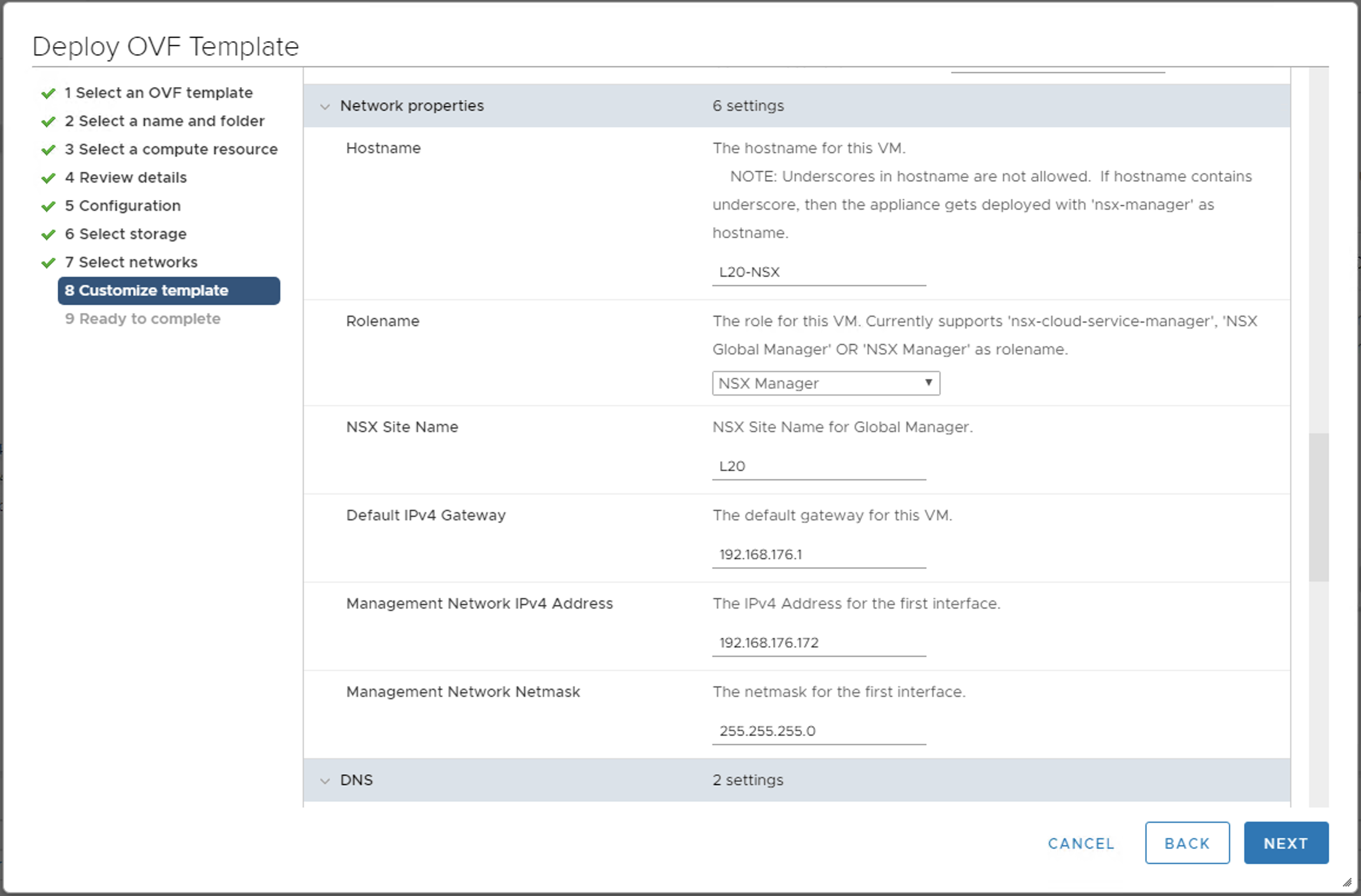Click the dialog resize grip corner

tap(1347, 882)
